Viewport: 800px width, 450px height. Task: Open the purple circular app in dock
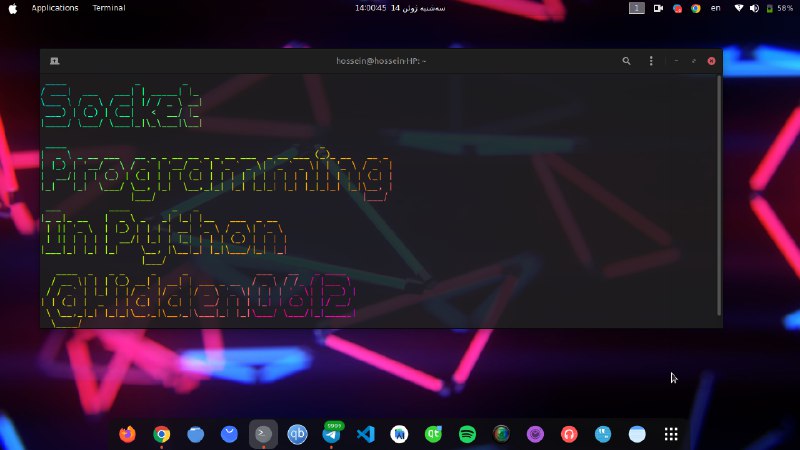tap(535, 434)
